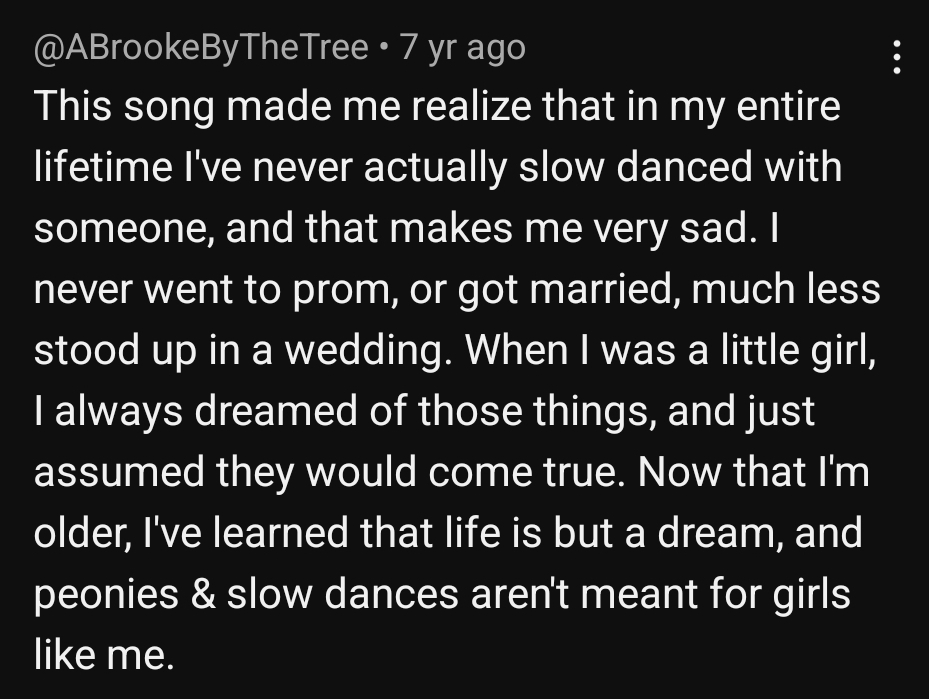
Task: Click the line "lifetime I've never actually slow danced"
Action: click(438, 167)
